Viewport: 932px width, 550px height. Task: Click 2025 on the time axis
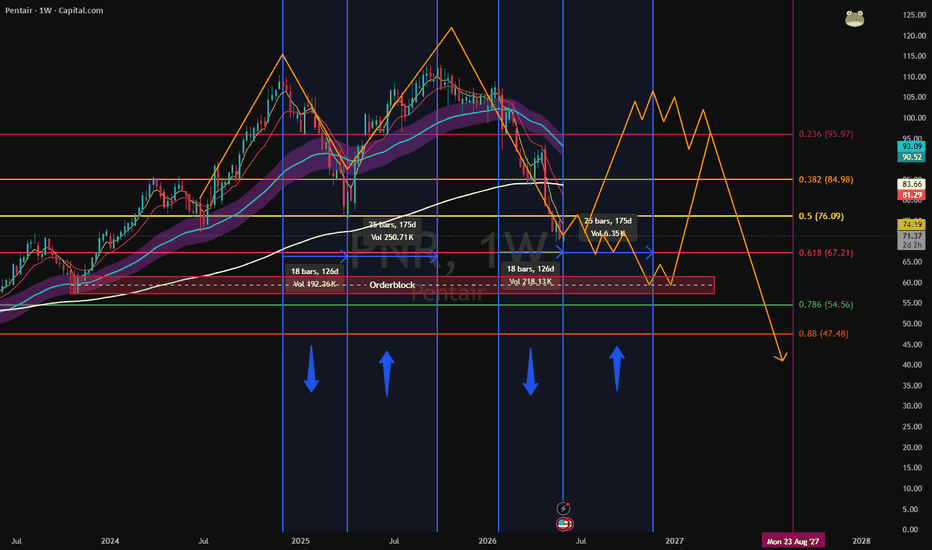click(x=301, y=541)
